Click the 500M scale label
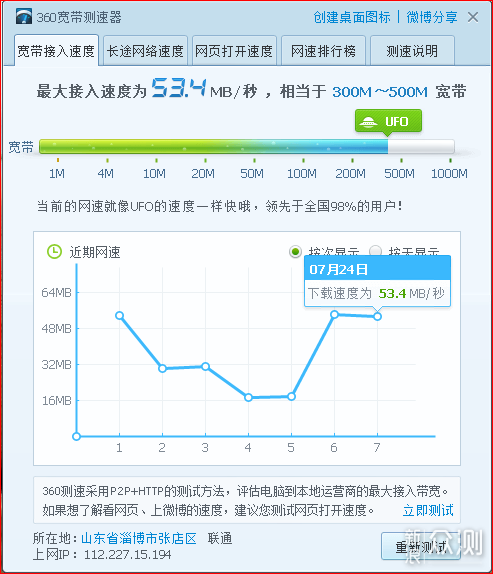Viewport: 493px width, 574px height. click(x=399, y=174)
